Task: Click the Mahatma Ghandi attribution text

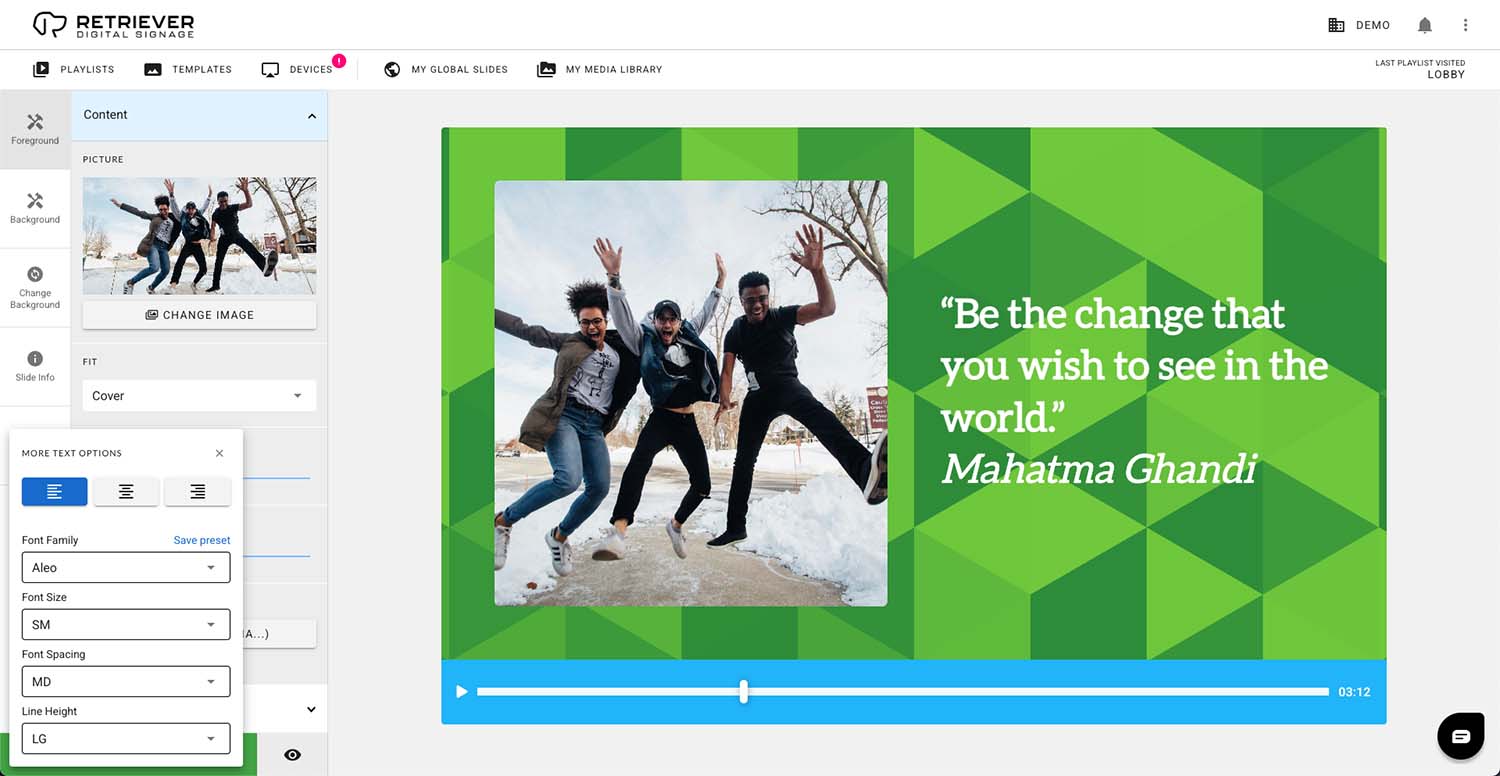Action: [x=1099, y=468]
